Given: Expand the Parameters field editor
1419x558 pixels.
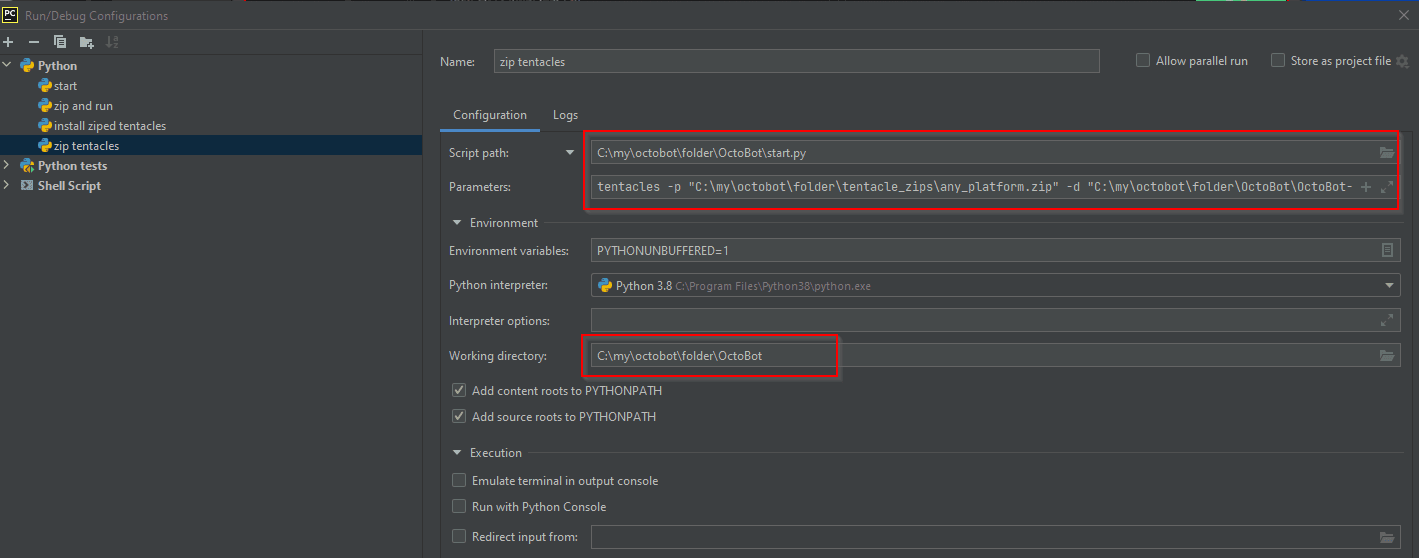Looking at the screenshot, I should (x=1387, y=187).
